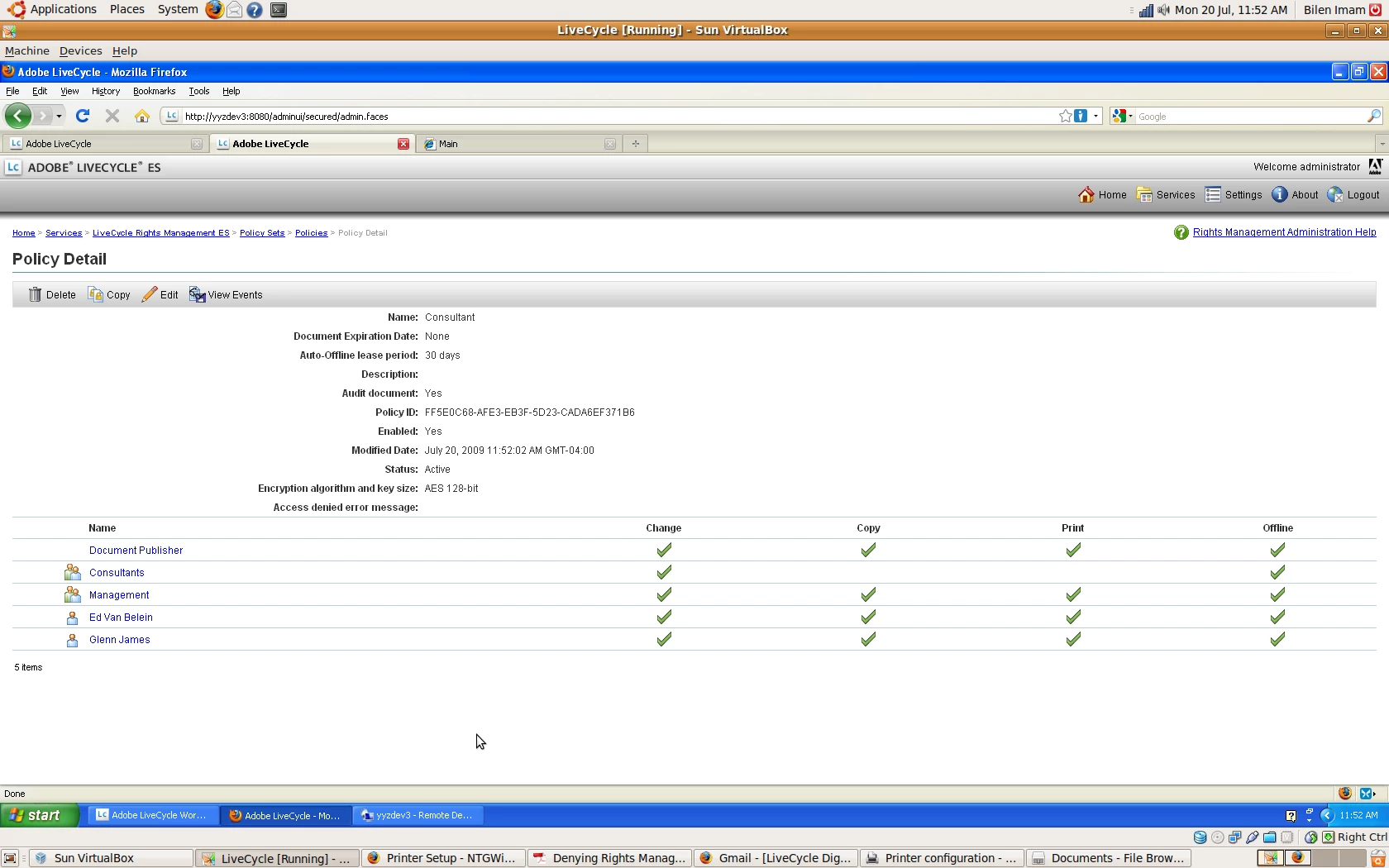Click the Management group icon
1389x868 pixels.
pyautogui.click(x=73, y=594)
